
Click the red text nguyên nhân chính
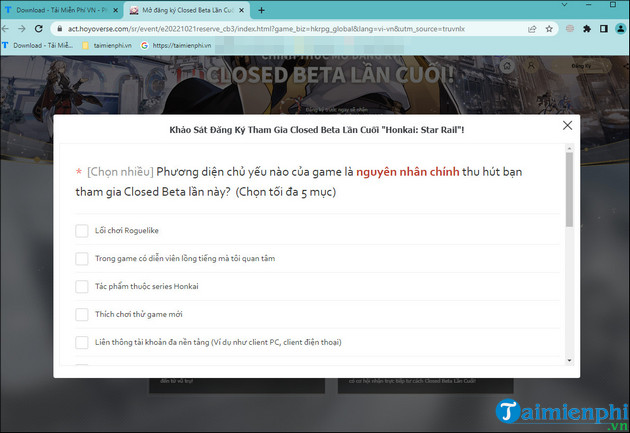coord(407,172)
